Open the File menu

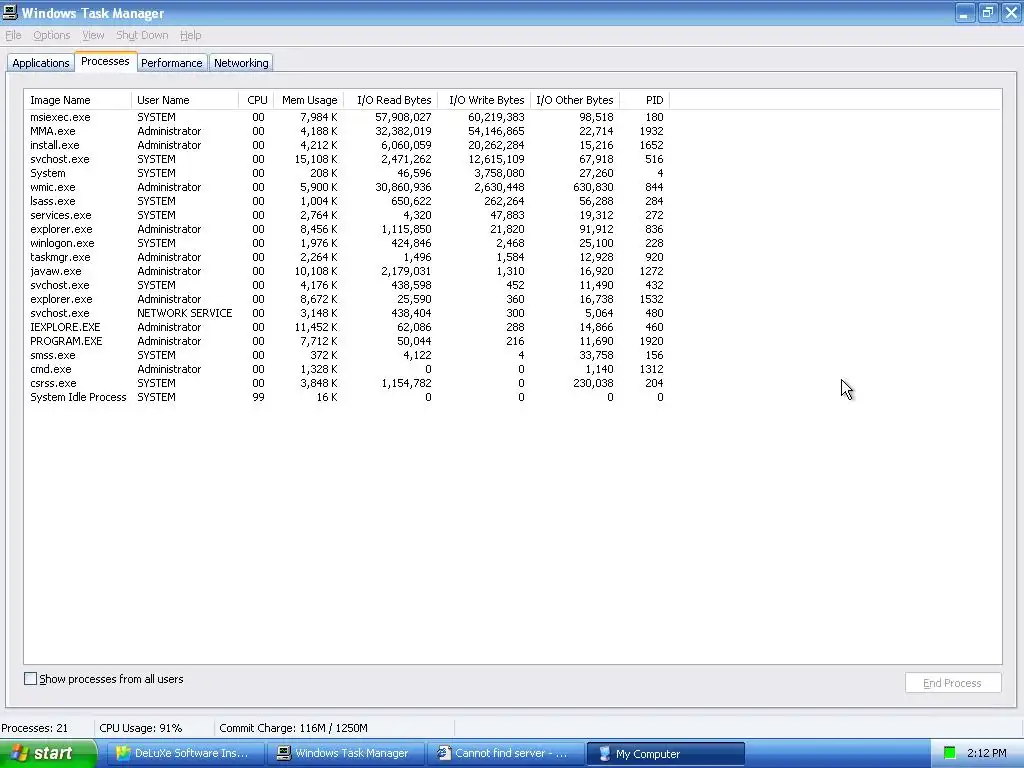13,35
